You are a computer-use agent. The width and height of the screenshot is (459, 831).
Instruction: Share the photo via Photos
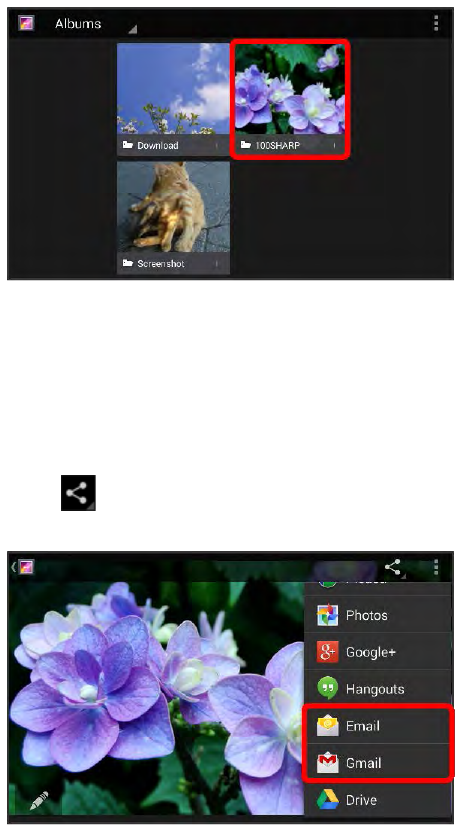click(x=378, y=615)
